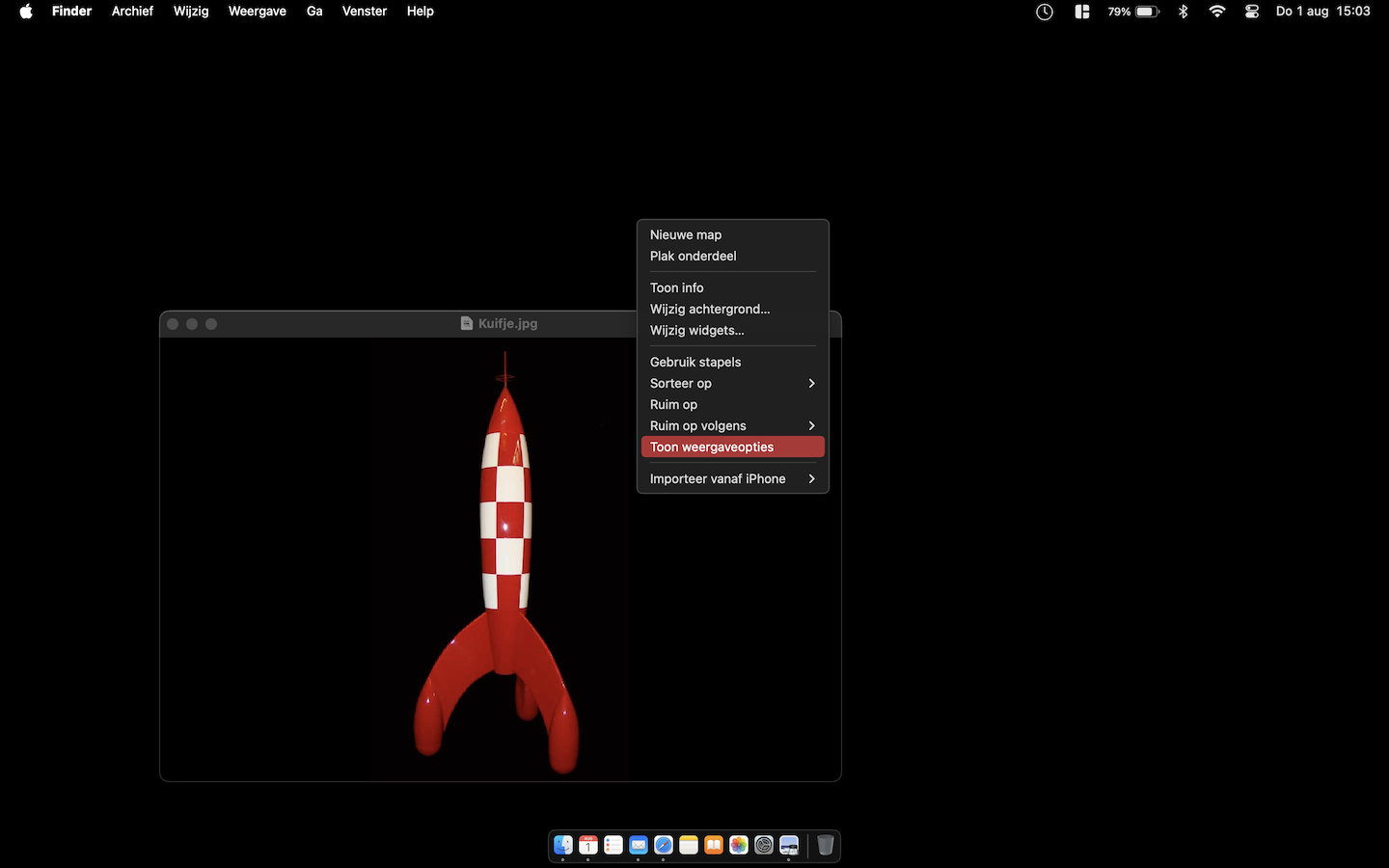
Task: Open Finder from the Dock
Action: pos(563,845)
